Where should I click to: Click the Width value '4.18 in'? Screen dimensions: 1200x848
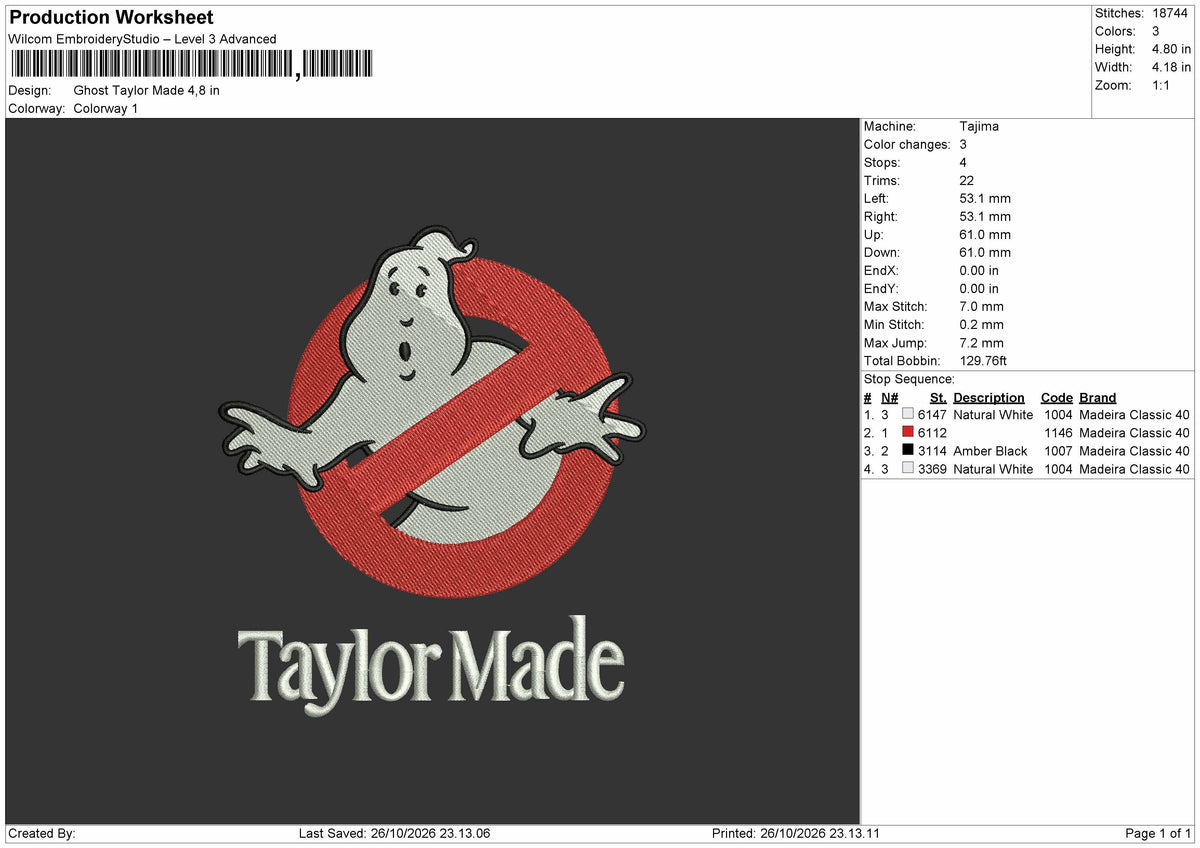pos(1171,67)
